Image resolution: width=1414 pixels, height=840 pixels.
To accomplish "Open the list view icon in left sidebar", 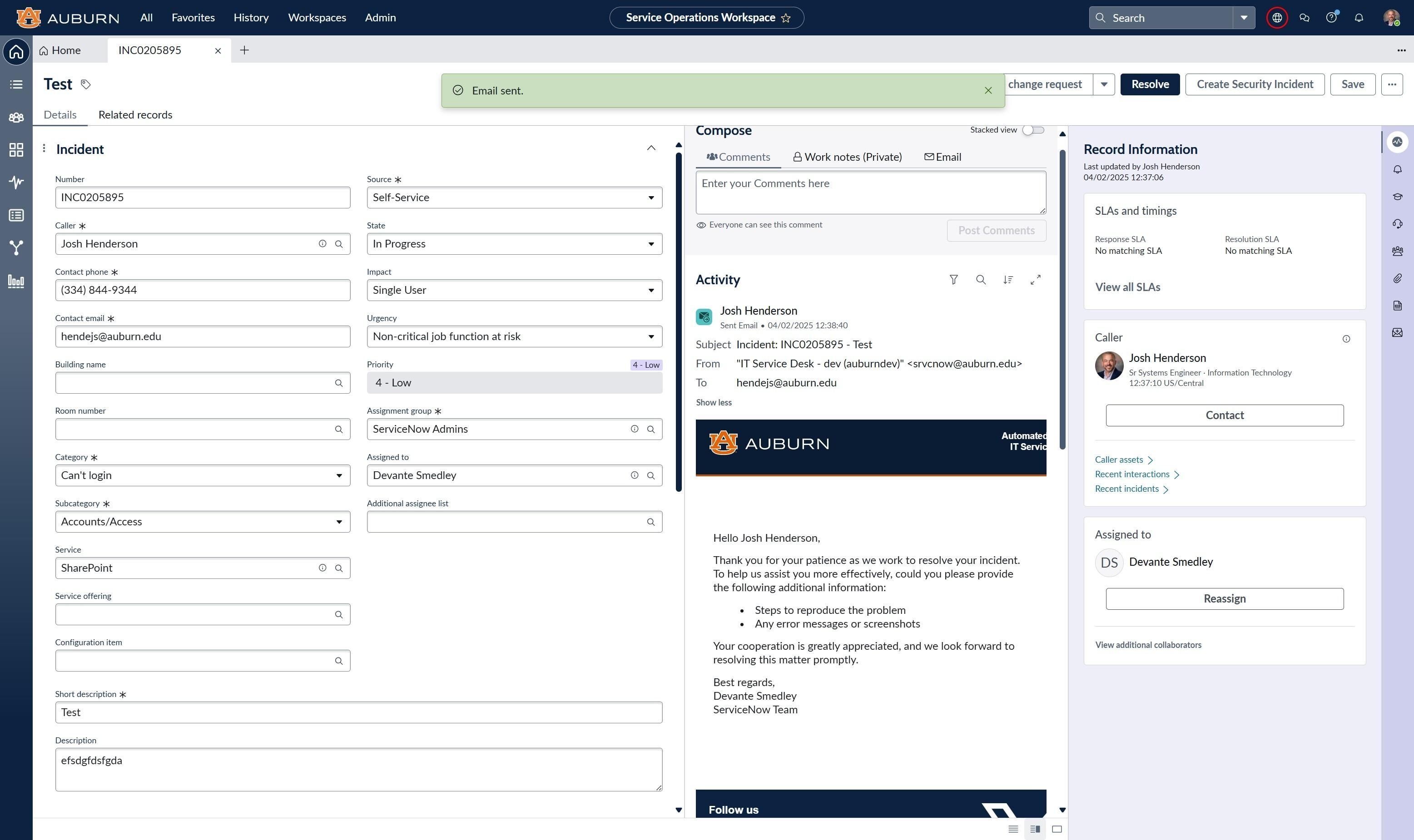I will [x=16, y=84].
